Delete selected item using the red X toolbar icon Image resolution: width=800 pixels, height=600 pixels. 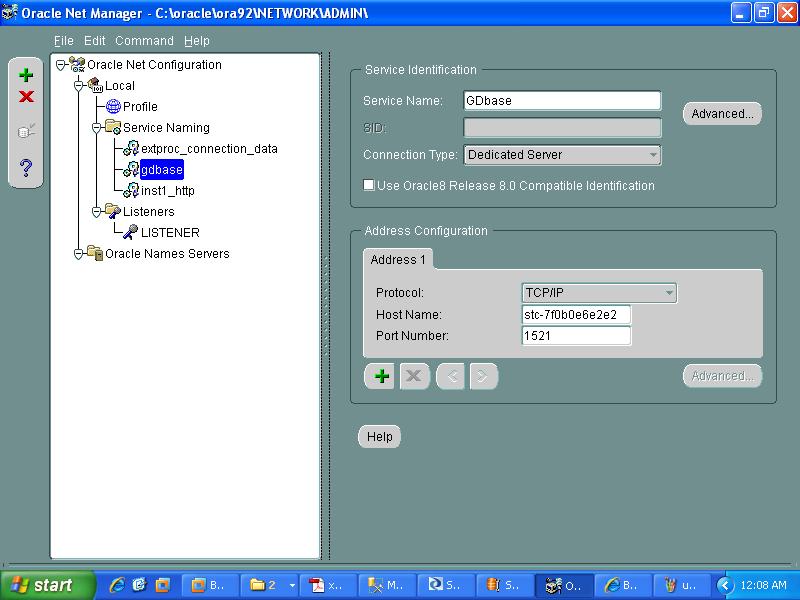[x=25, y=97]
